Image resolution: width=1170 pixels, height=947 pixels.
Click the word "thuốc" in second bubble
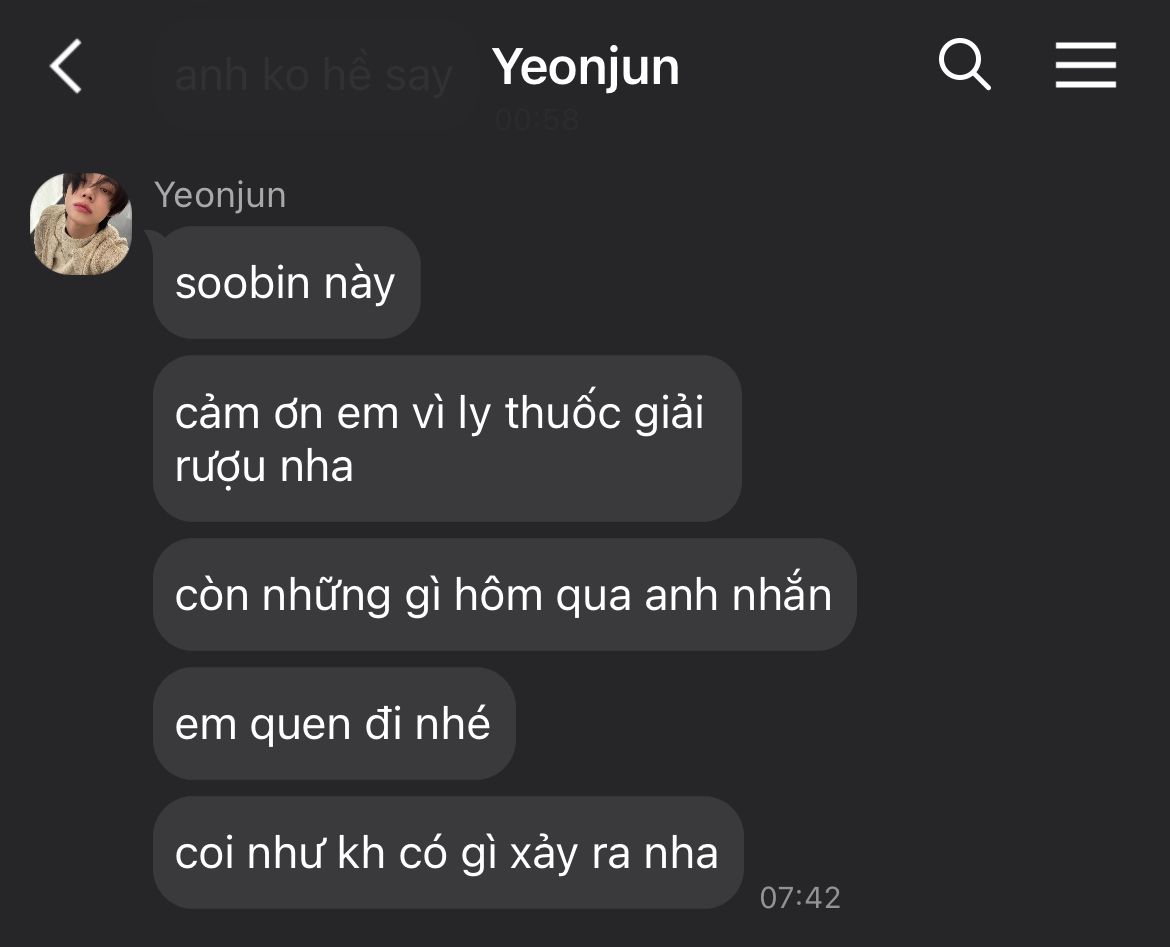click(x=563, y=410)
